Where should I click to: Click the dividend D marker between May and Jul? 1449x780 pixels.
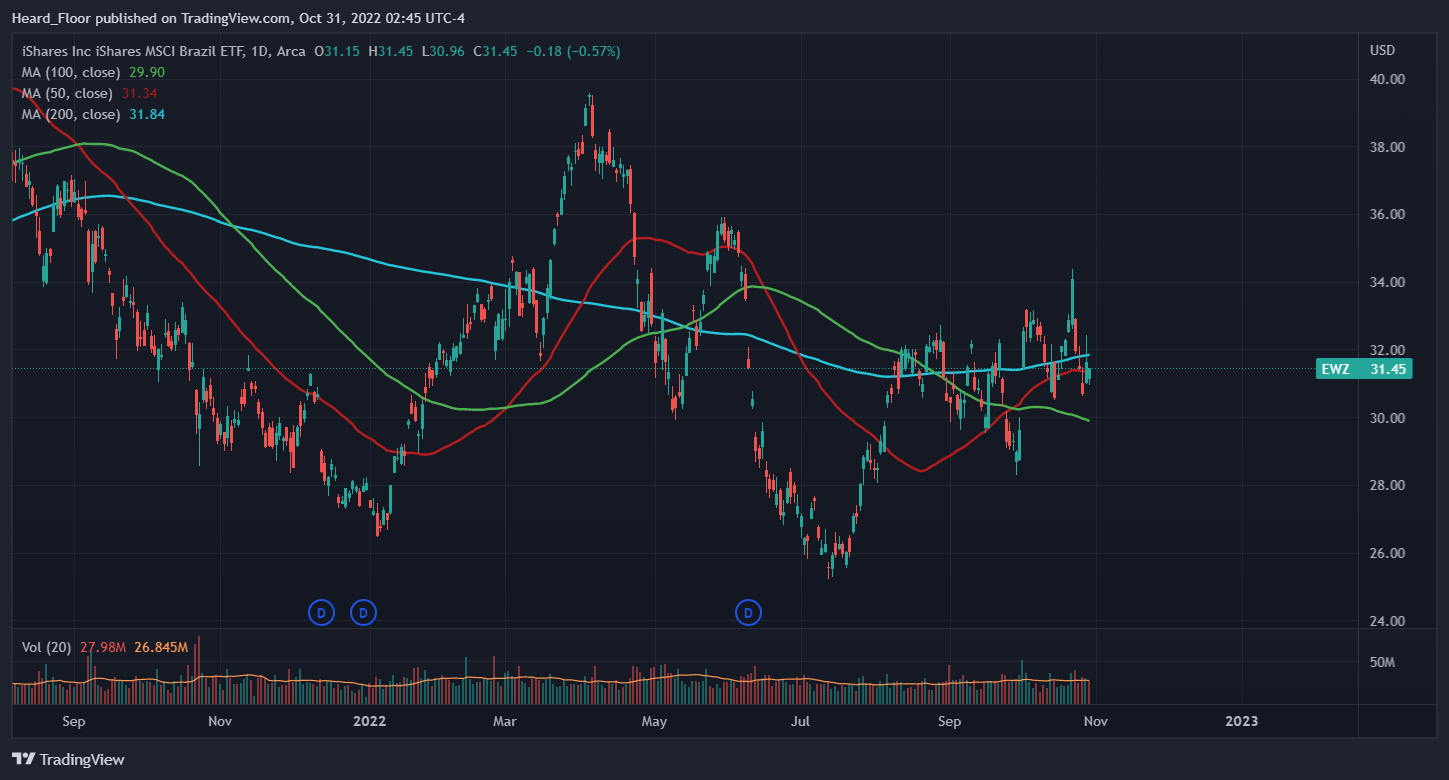tap(748, 611)
